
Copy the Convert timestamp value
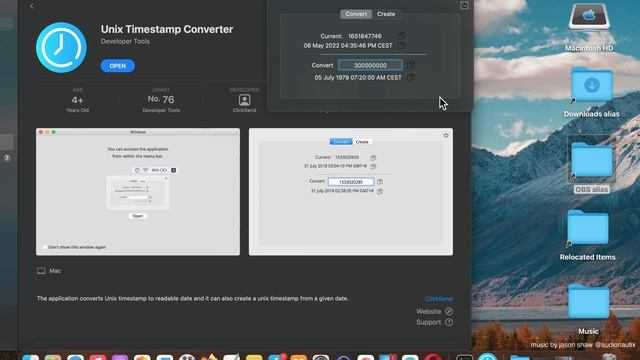[411, 65]
